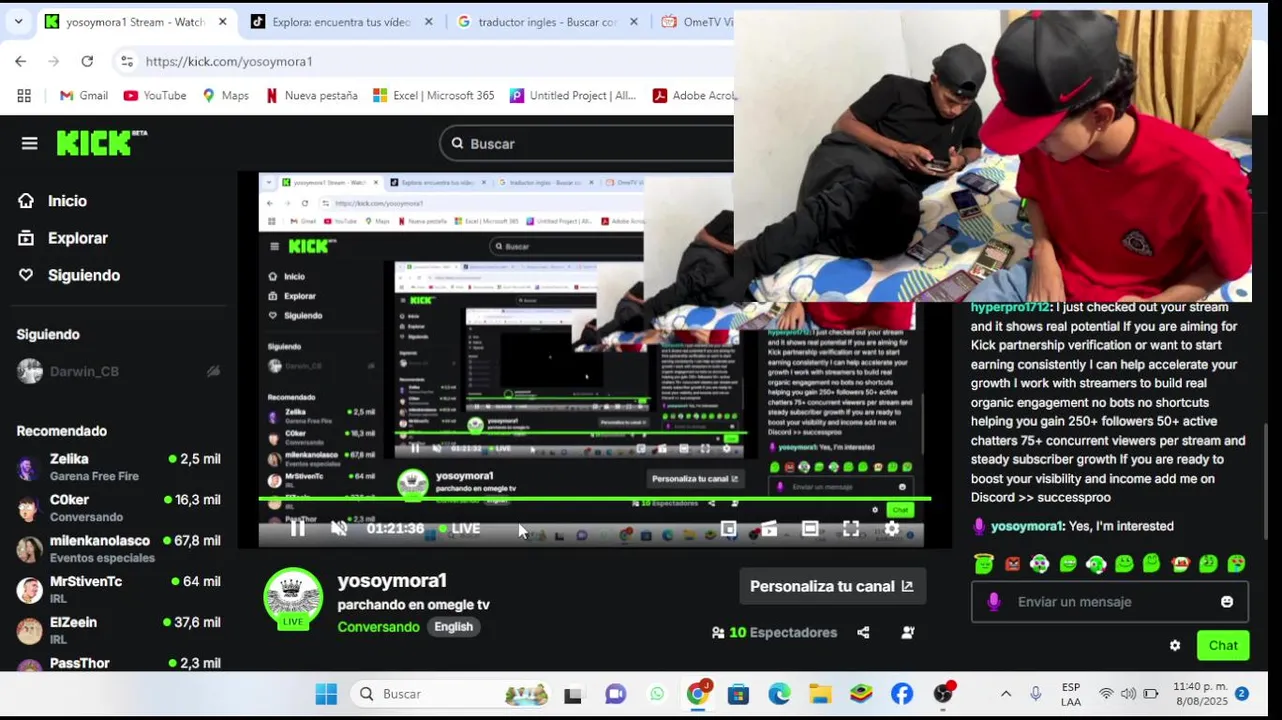
Task: Open milenkanolasco recommended channel
Action: (118, 549)
